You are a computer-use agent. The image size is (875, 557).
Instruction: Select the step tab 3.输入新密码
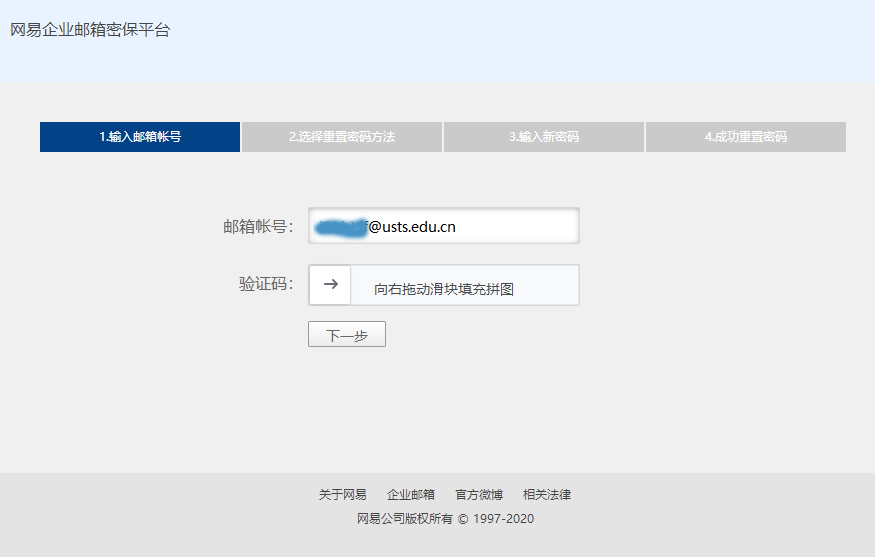[x=544, y=137]
